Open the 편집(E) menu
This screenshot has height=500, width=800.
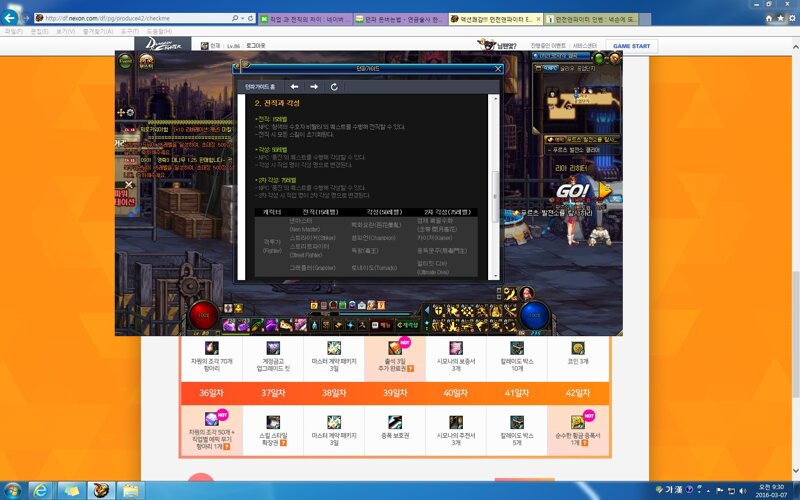pos(39,32)
